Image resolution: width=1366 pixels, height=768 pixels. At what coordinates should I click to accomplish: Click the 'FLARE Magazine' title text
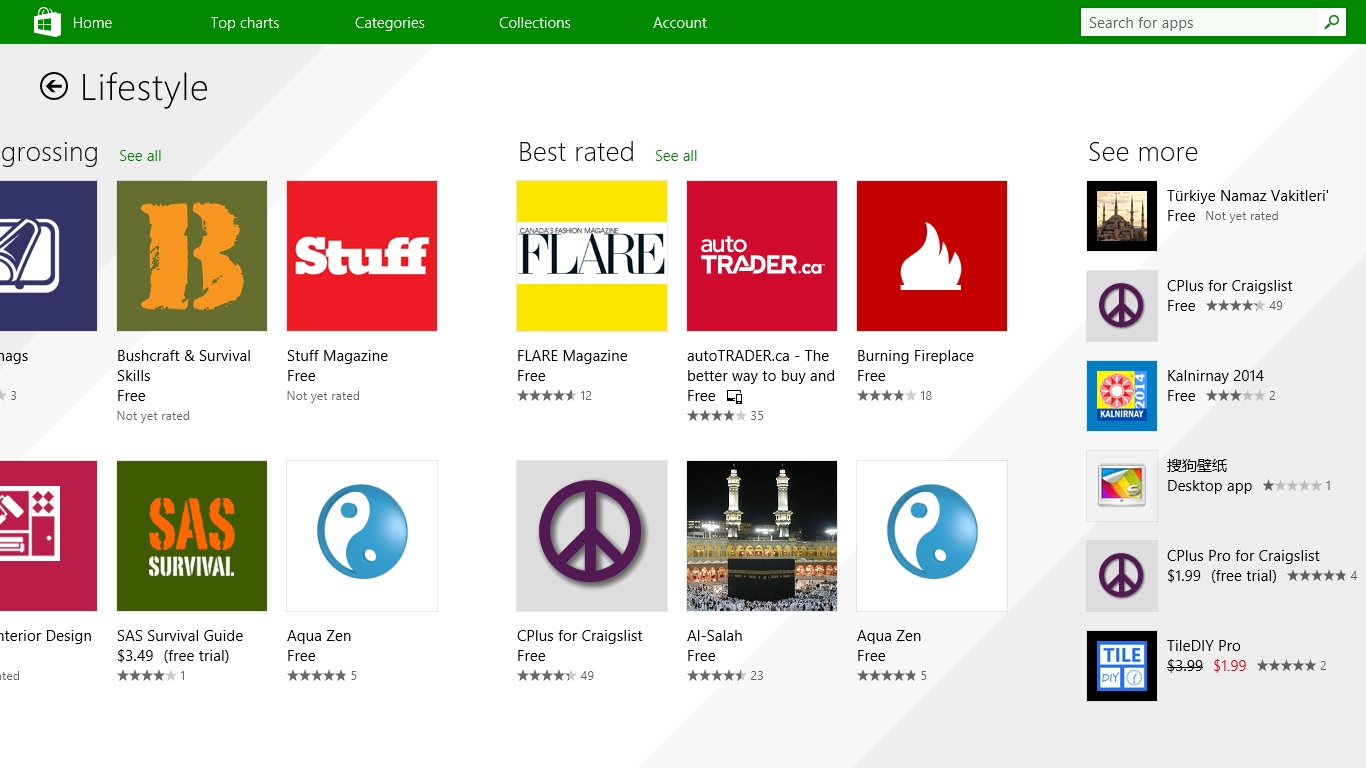(x=572, y=356)
